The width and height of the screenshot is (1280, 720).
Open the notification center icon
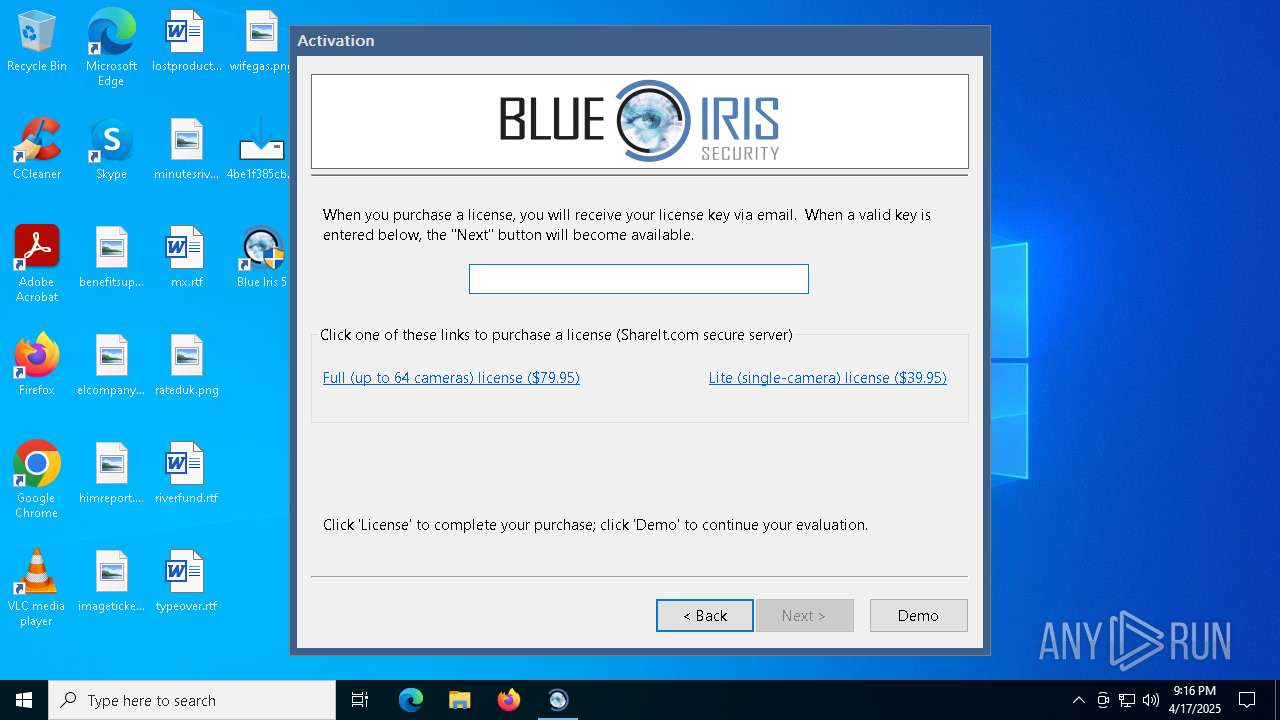pos(1247,700)
